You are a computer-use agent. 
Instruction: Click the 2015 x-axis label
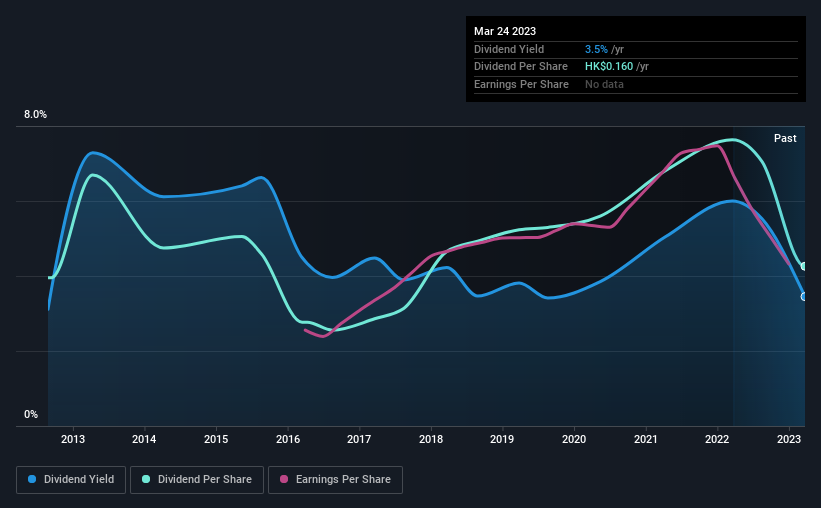[x=216, y=439]
